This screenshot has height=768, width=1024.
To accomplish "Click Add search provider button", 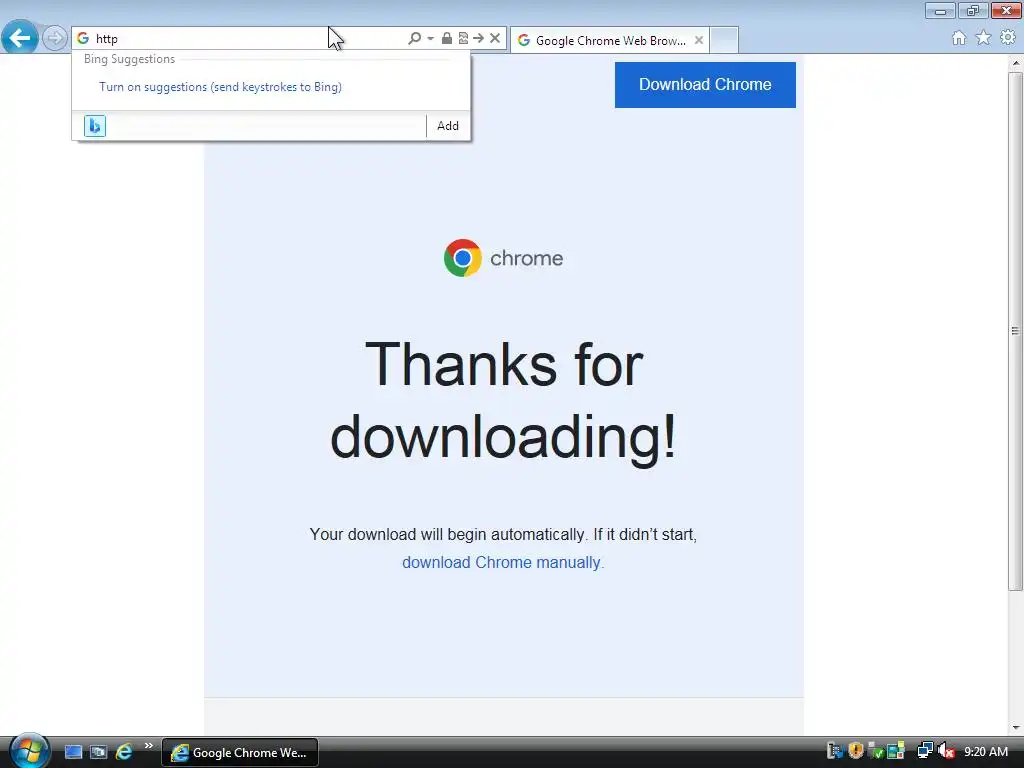I will pyautogui.click(x=447, y=125).
